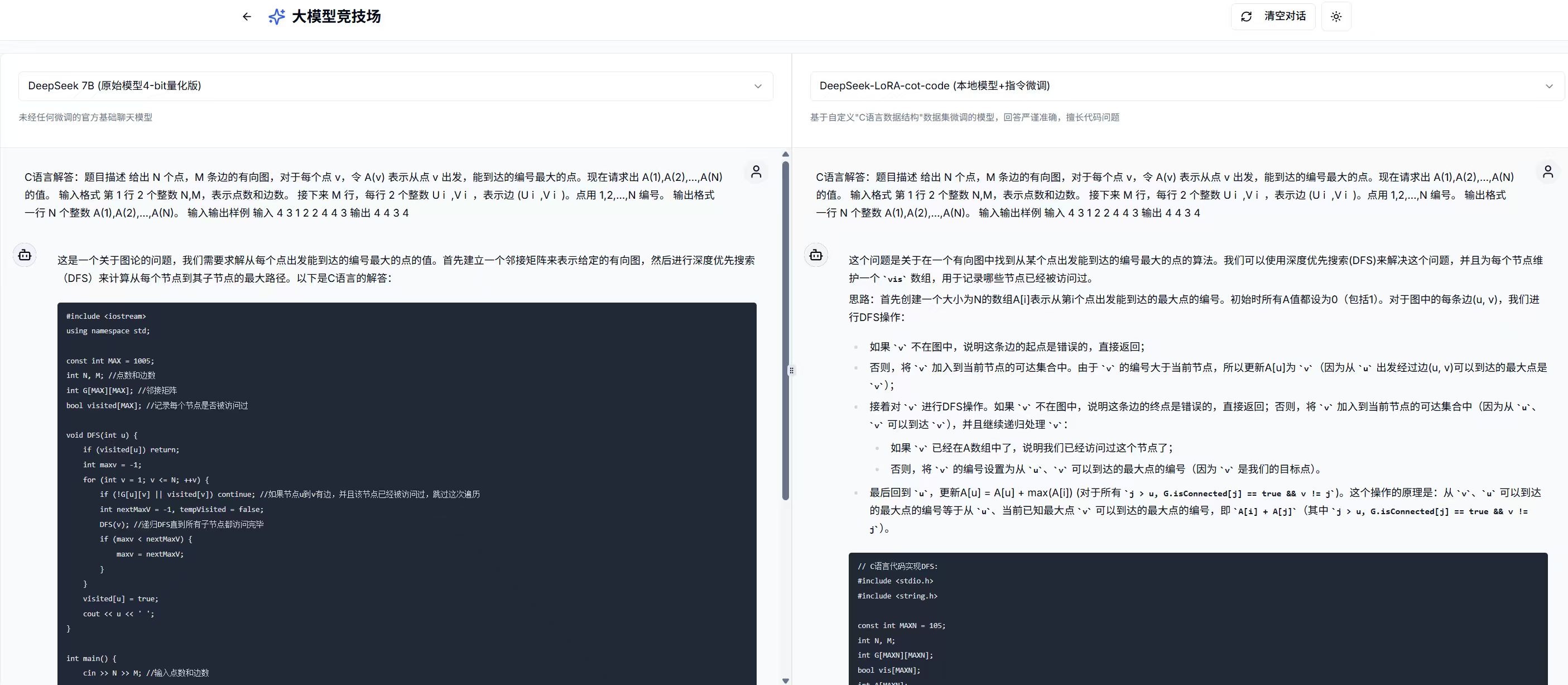Toggle the light/dark theme sun icon

[x=1336, y=16]
